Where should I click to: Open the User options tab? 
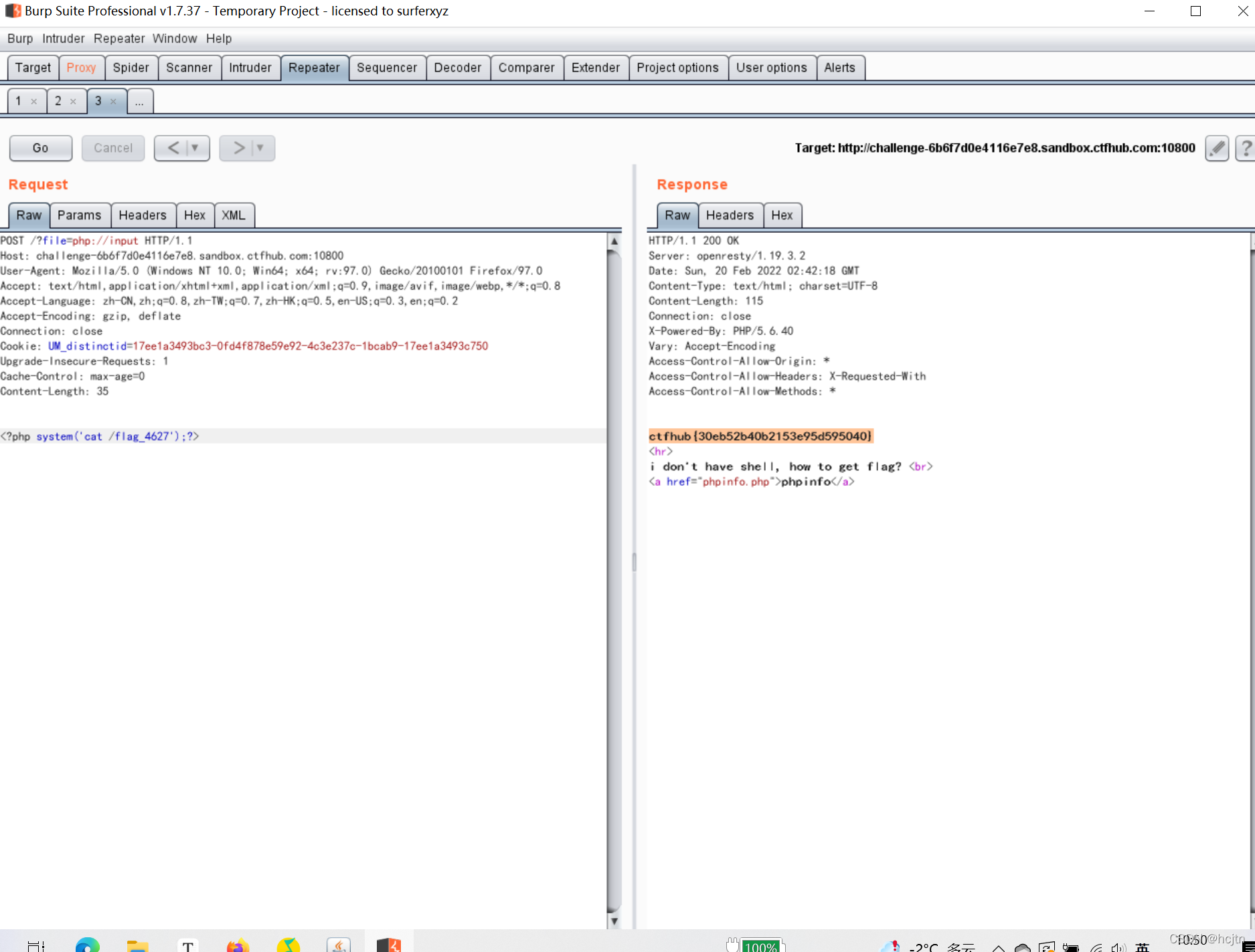(772, 68)
